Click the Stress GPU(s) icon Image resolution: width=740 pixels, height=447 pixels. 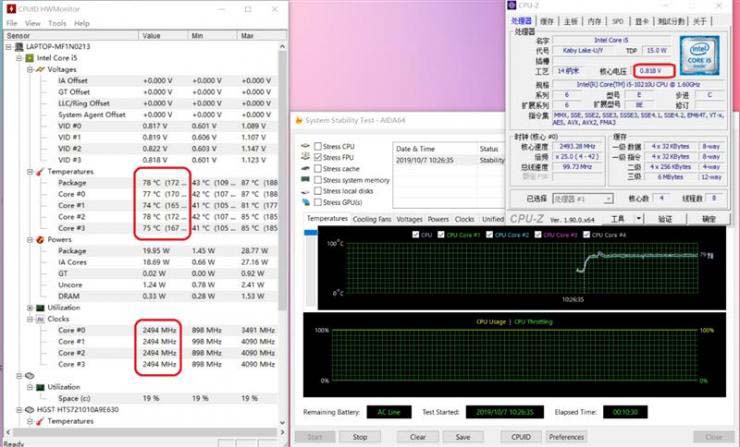coord(306,202)
